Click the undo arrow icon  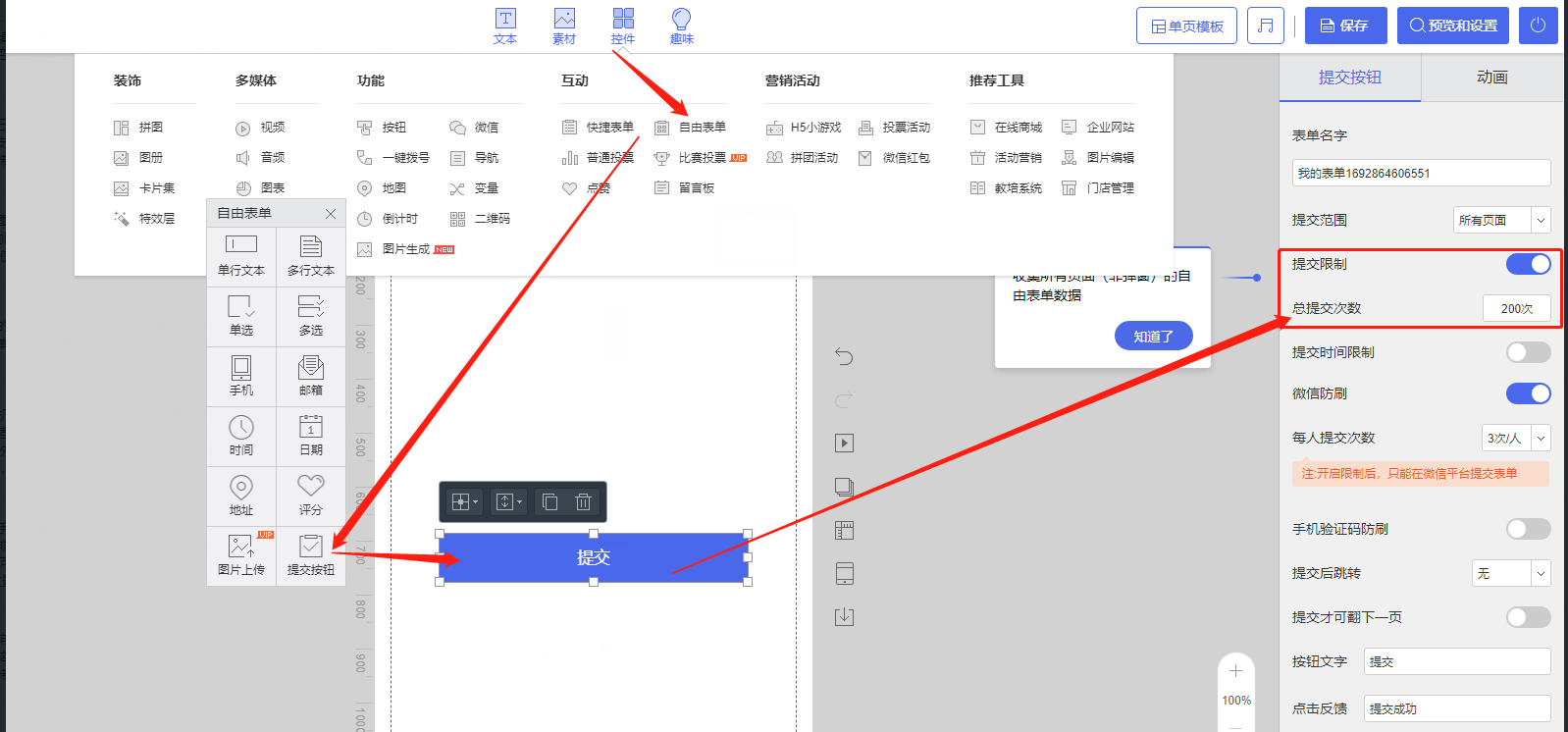844,356
